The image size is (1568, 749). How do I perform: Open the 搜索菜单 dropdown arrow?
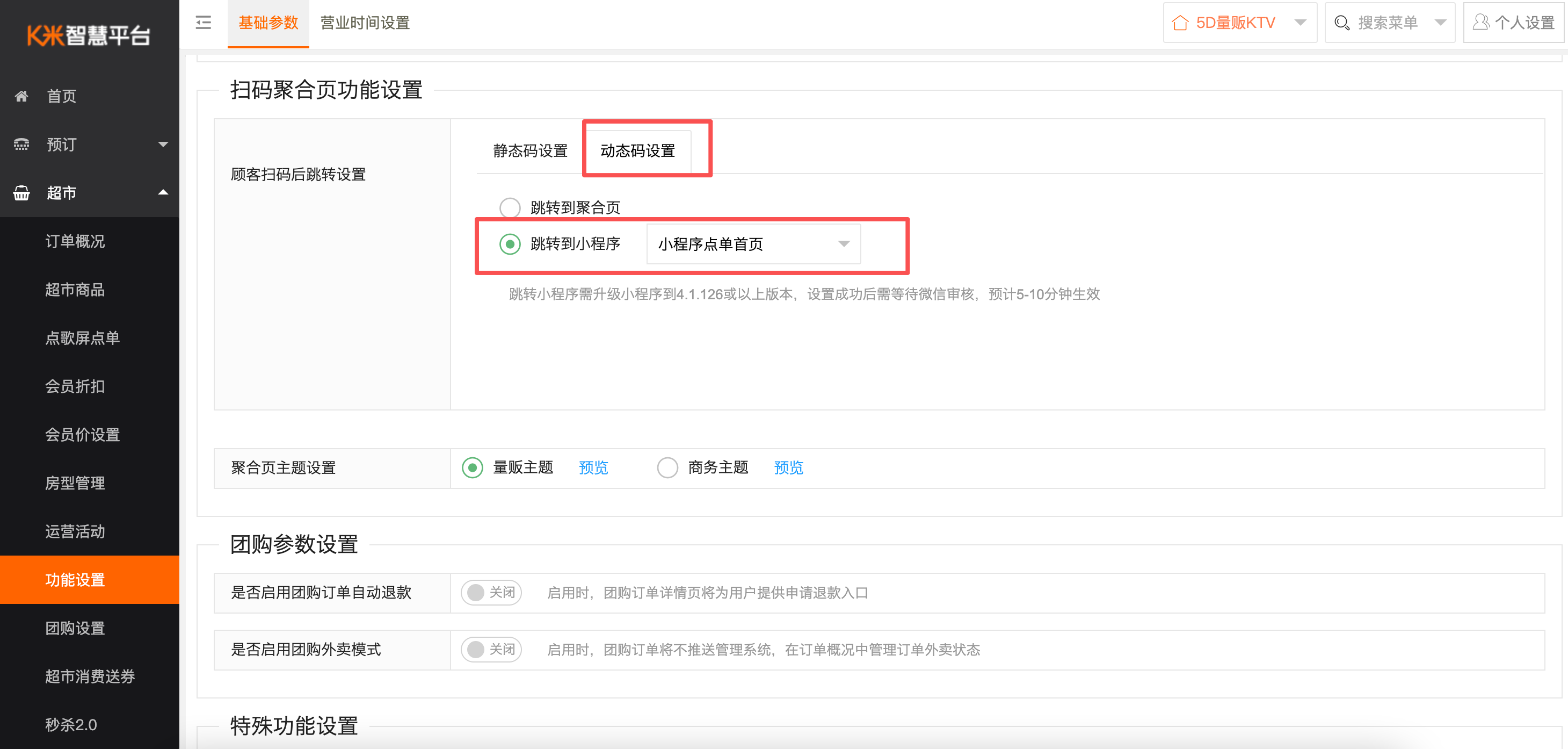point(1440,23)
